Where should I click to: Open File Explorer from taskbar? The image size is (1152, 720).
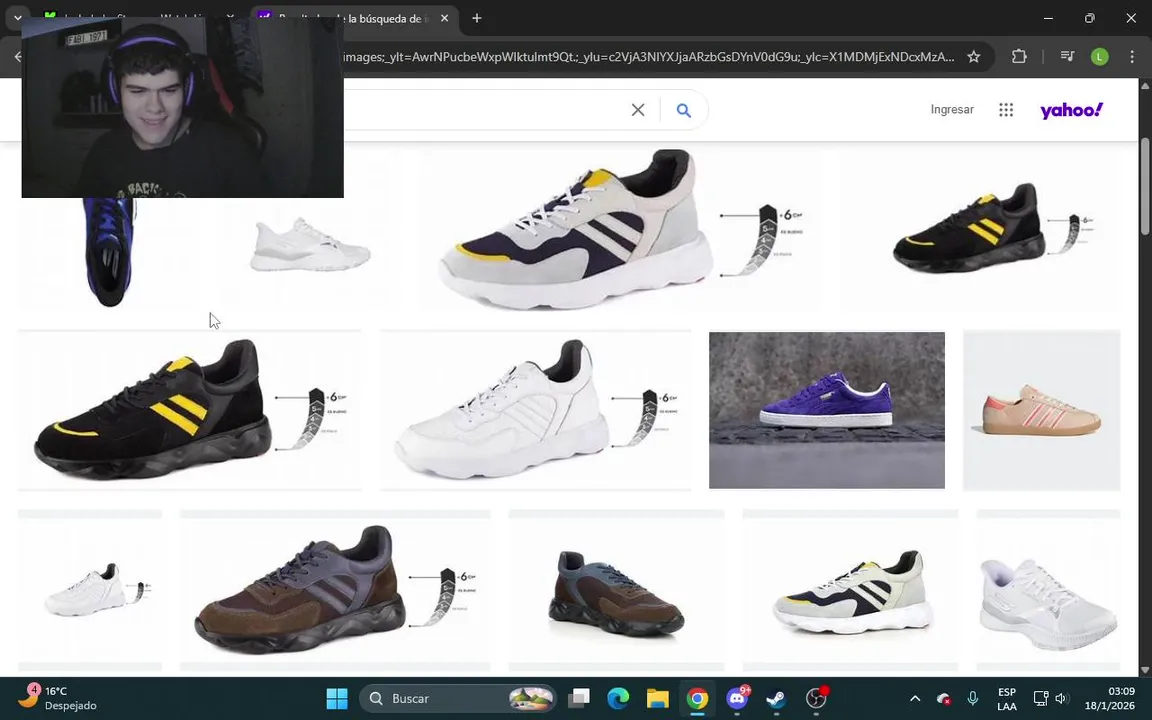(x=658, y=698)
